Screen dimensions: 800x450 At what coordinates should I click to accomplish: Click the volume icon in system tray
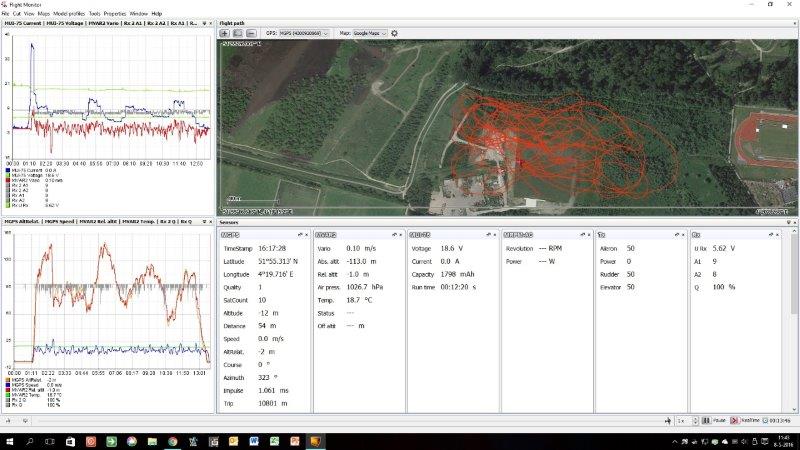pyautogui.click(x=744, y=442)
